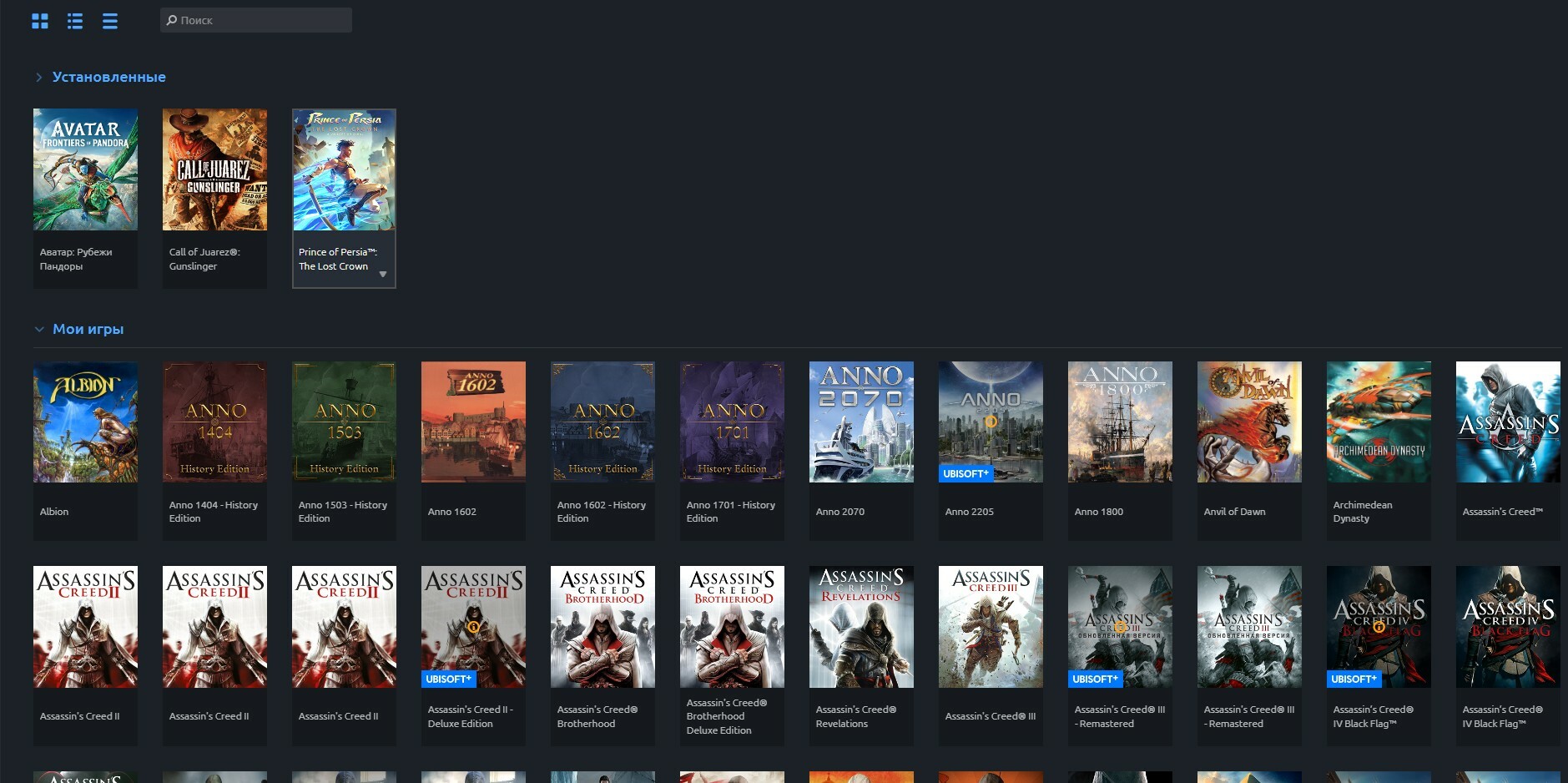Open Archimedean Dynasty cover
Viewport: 1568px width, 783px height.
(x=1379, y=422)
